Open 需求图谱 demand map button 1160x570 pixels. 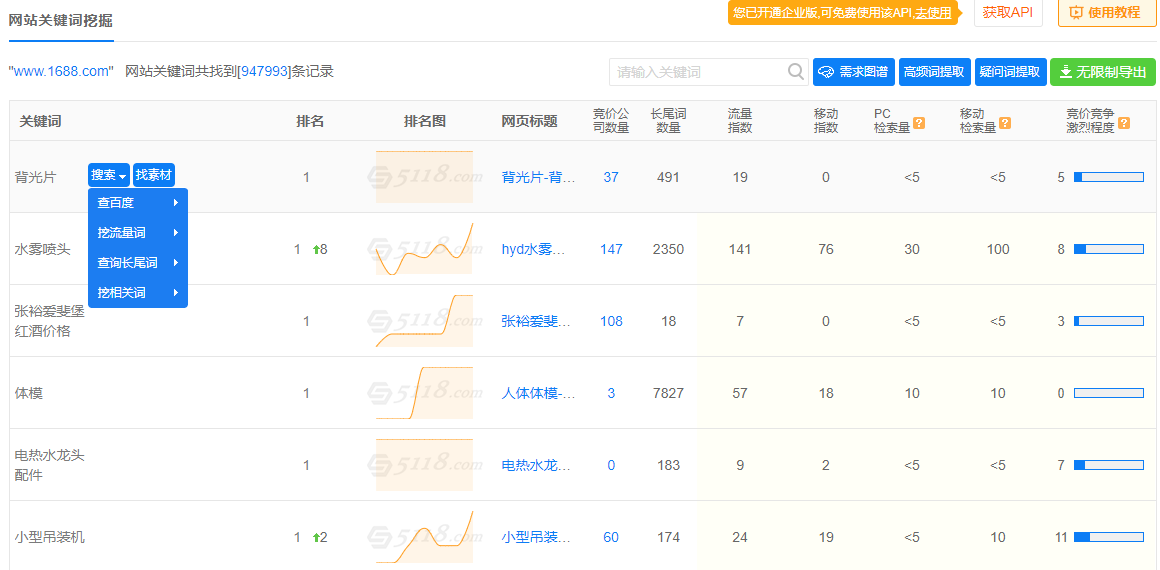pos(854,72)
